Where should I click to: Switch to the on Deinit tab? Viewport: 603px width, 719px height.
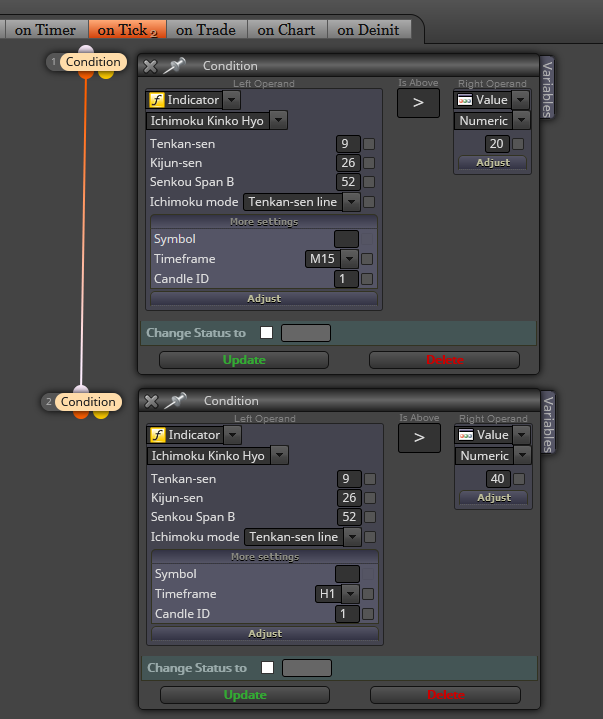pyautogui.click(x=368, y=30)
